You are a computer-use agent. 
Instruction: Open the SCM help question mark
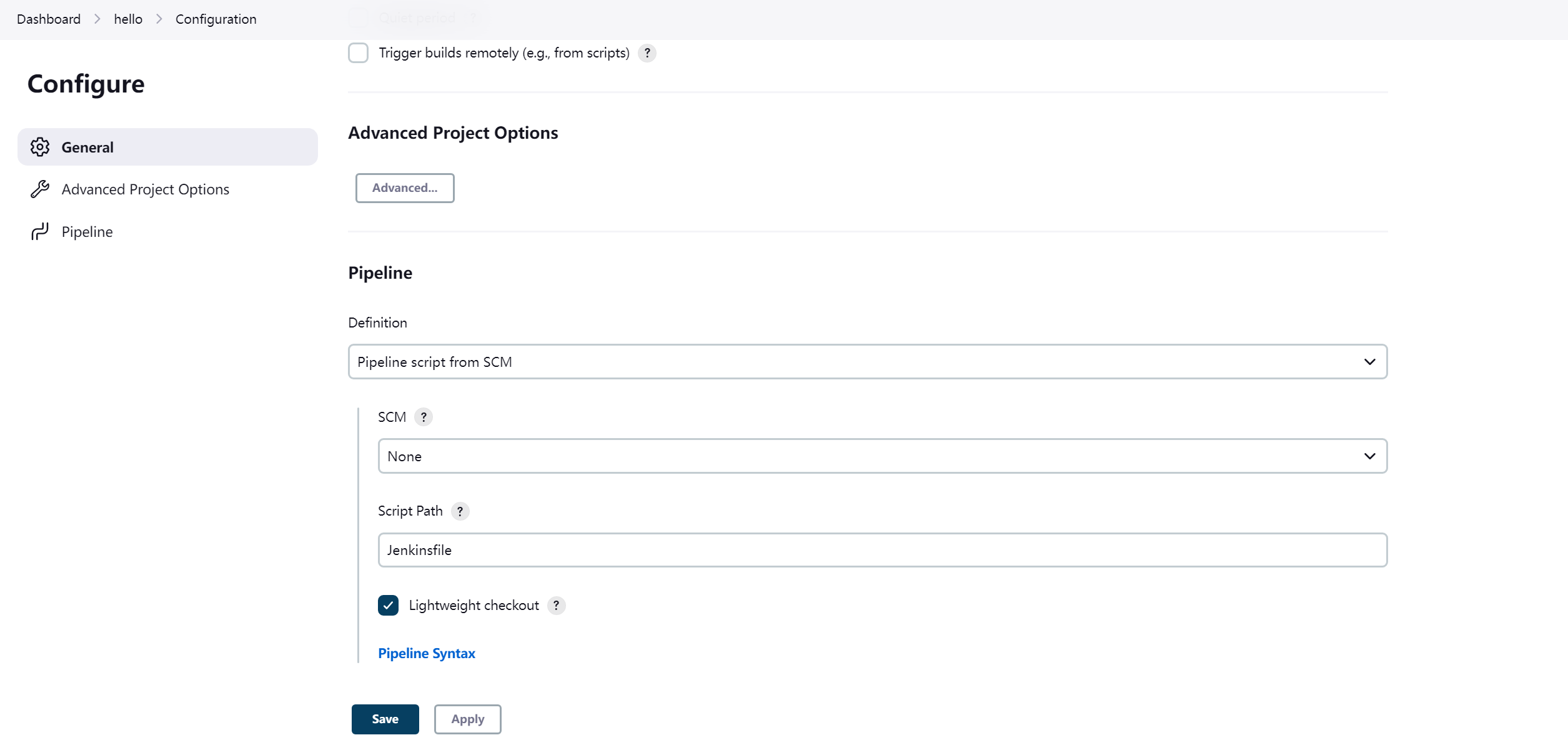tap(424, 417)
